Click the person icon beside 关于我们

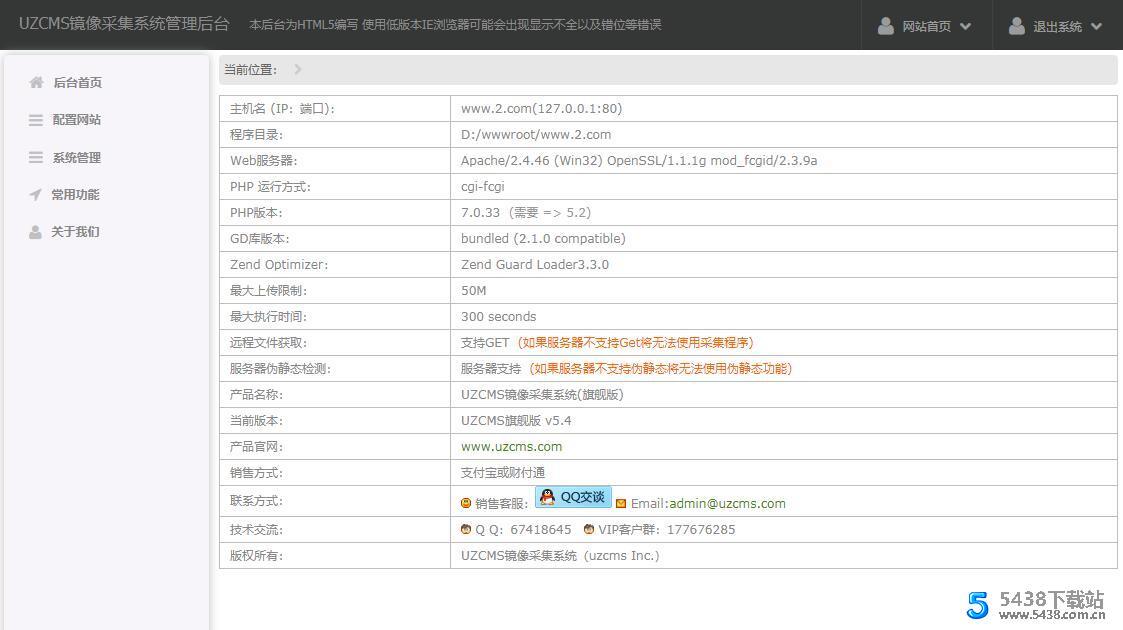[x=34, y=231]
